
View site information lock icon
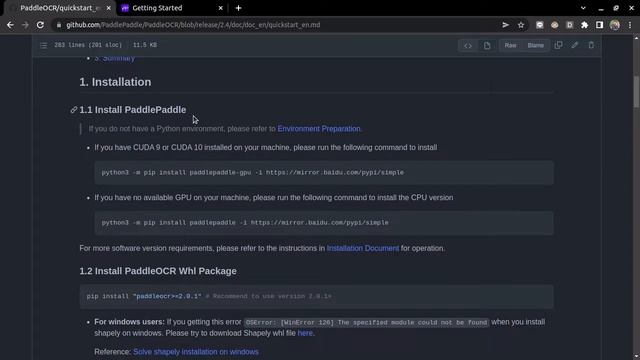coord(59,25)
